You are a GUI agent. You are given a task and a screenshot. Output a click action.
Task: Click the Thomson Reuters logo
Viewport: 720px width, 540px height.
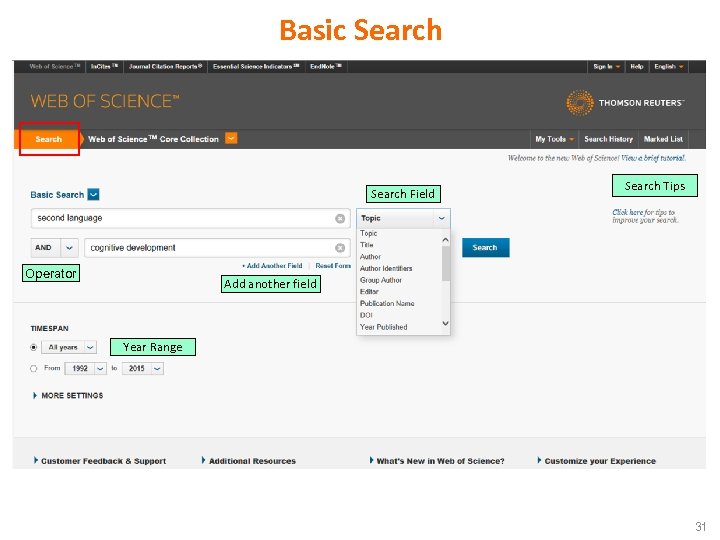625,103
